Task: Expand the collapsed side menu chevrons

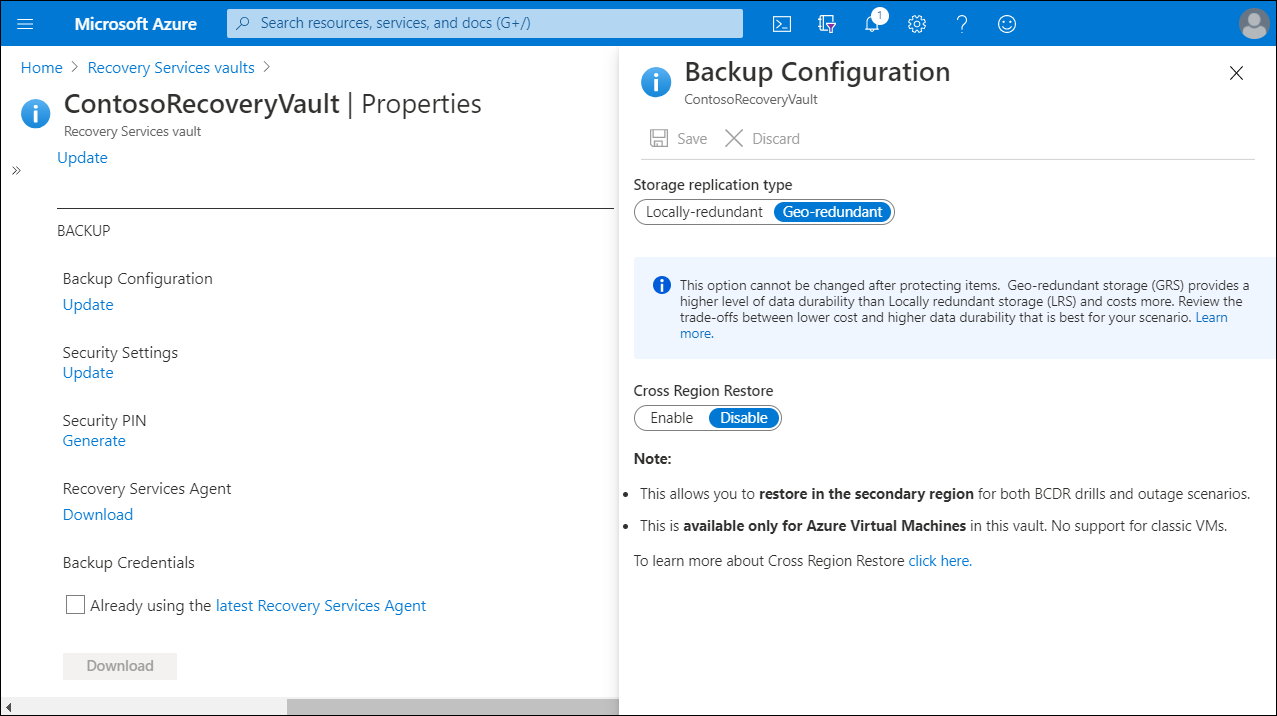Action: (x=16, y=171)
